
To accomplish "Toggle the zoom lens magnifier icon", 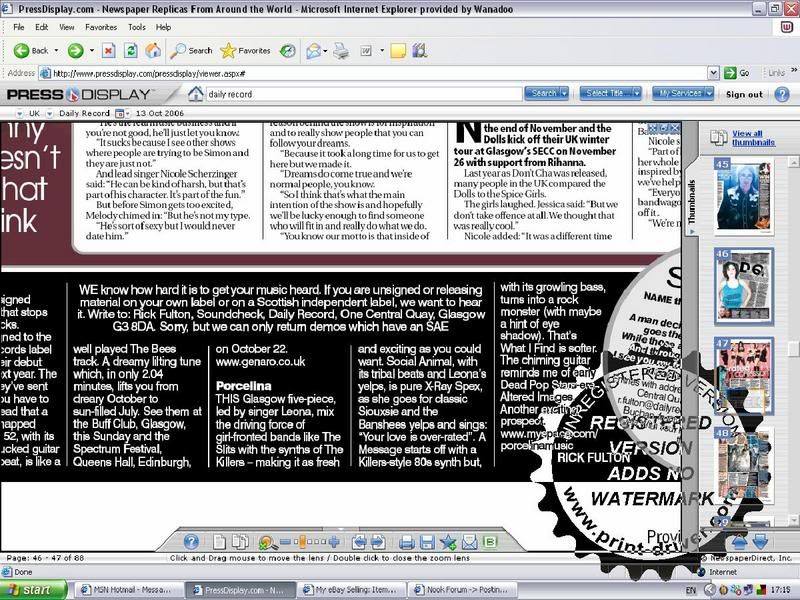I will tap(267, 542).
